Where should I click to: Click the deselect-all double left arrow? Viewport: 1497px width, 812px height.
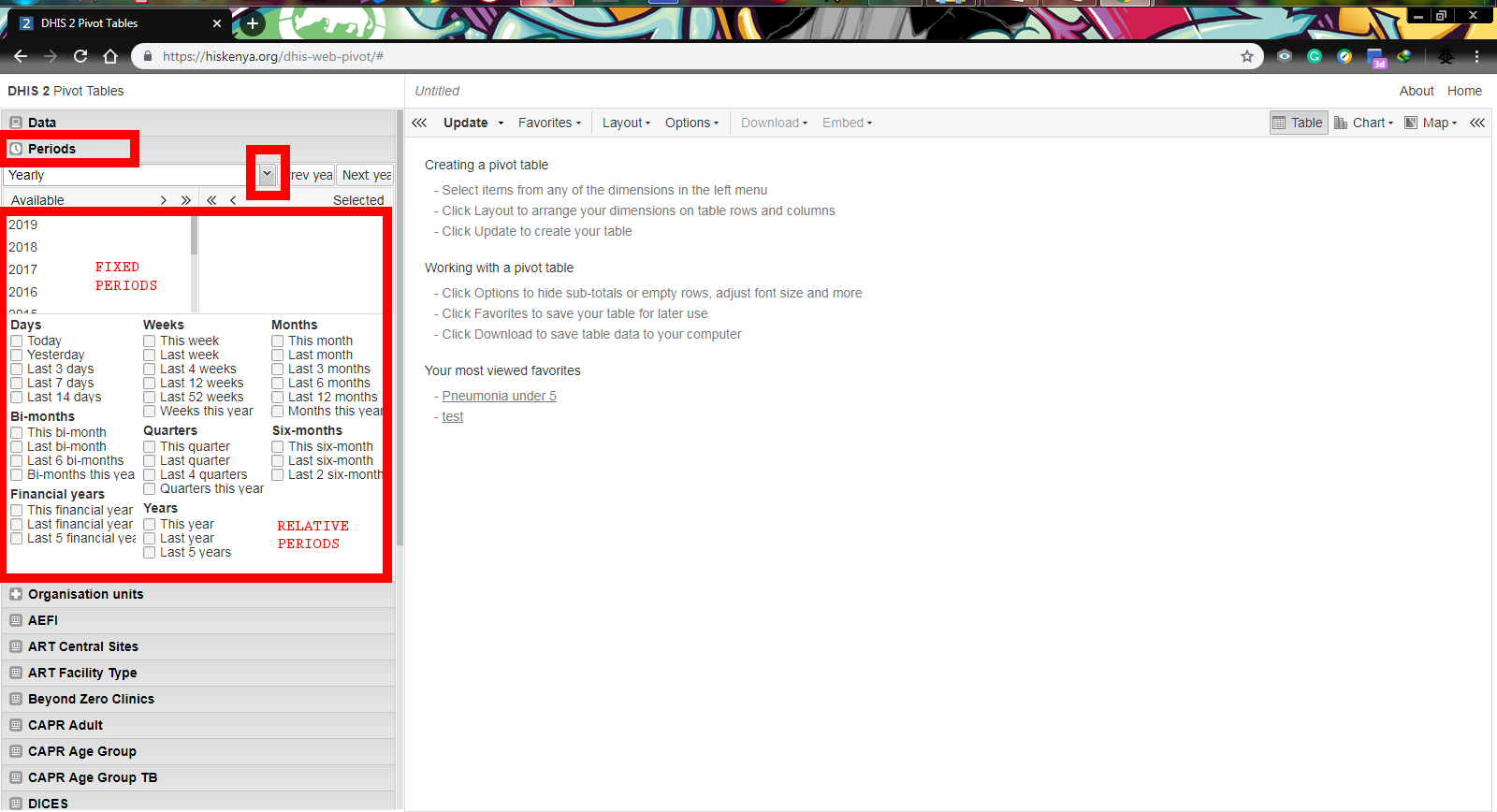click(x=211, y=200)
